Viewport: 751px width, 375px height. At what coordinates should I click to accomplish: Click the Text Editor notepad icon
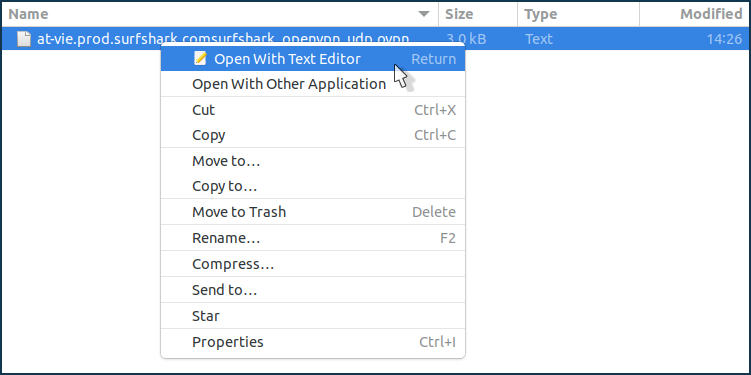coord(201,58)
